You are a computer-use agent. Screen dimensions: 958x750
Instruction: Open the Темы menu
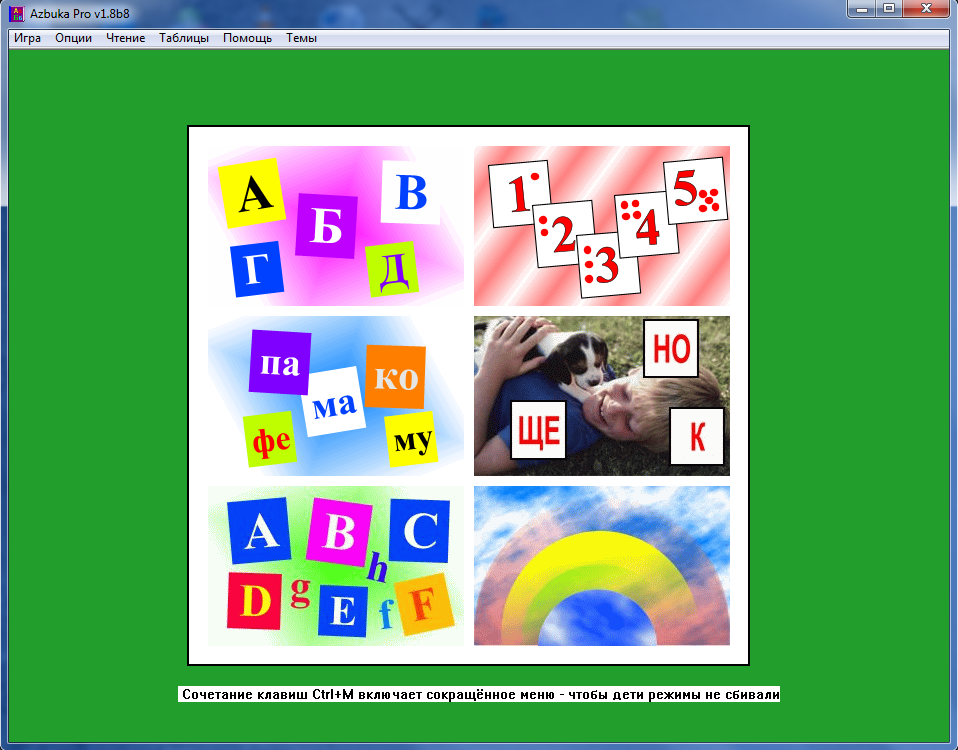[x=301, y=38]
